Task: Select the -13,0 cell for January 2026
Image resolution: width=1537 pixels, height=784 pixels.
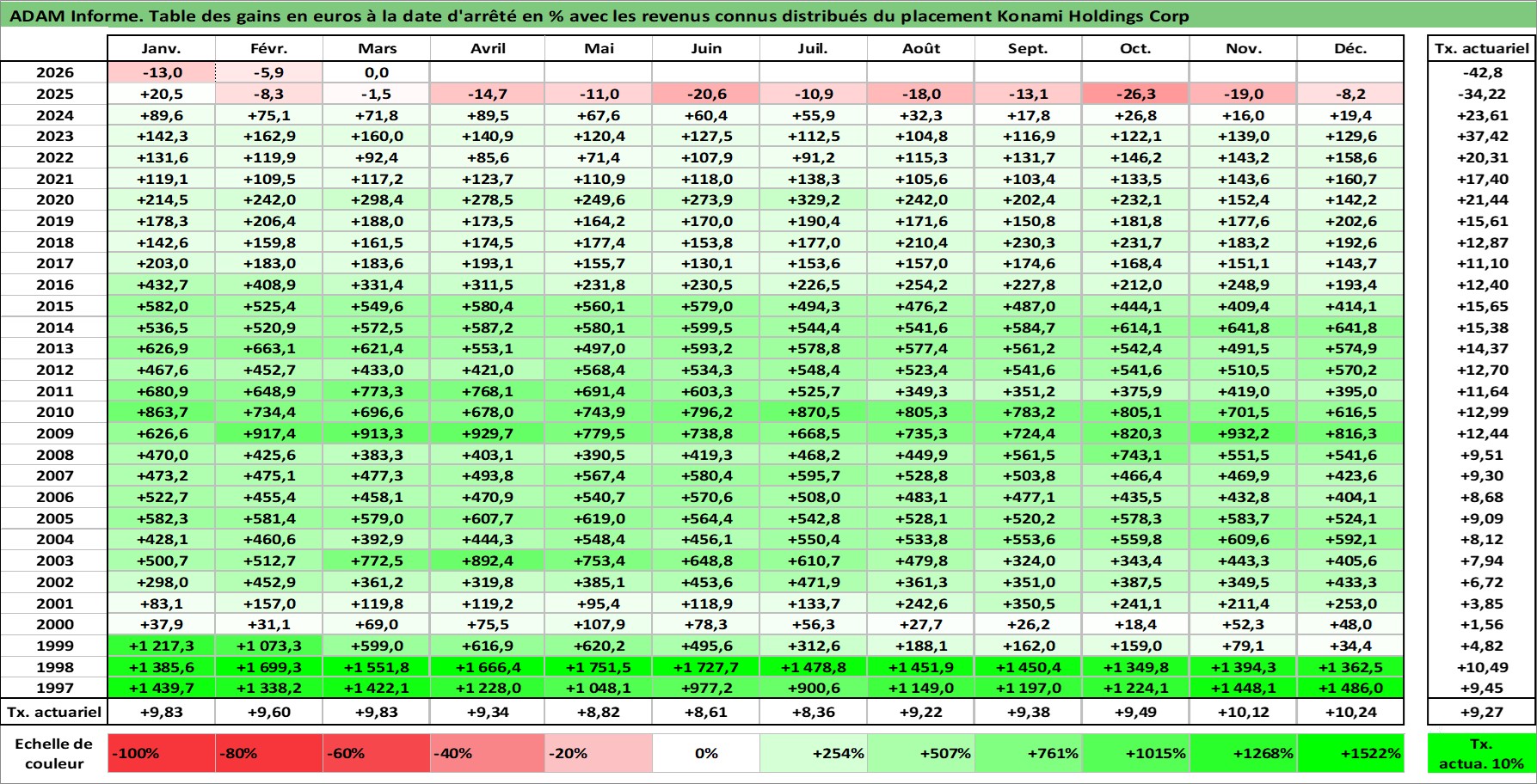Action: pyautogui.click(x=162, y=72)
